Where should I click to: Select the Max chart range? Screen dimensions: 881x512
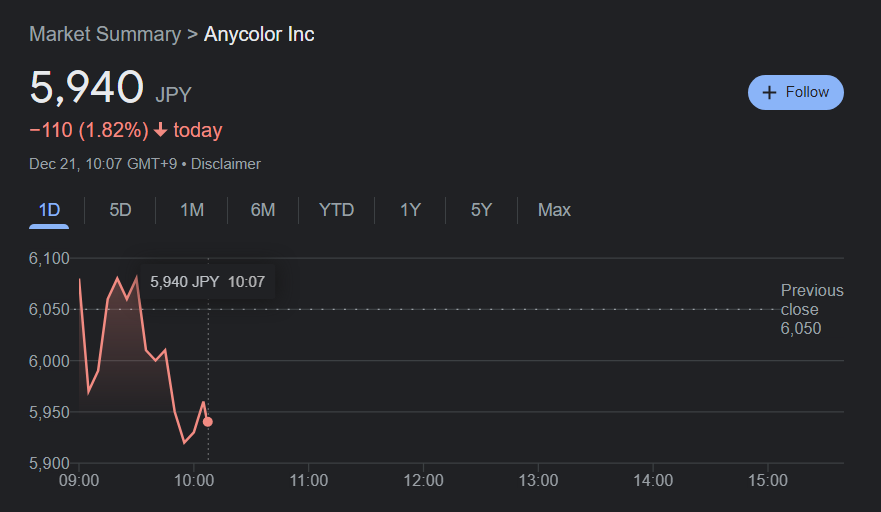coord(554,210)
